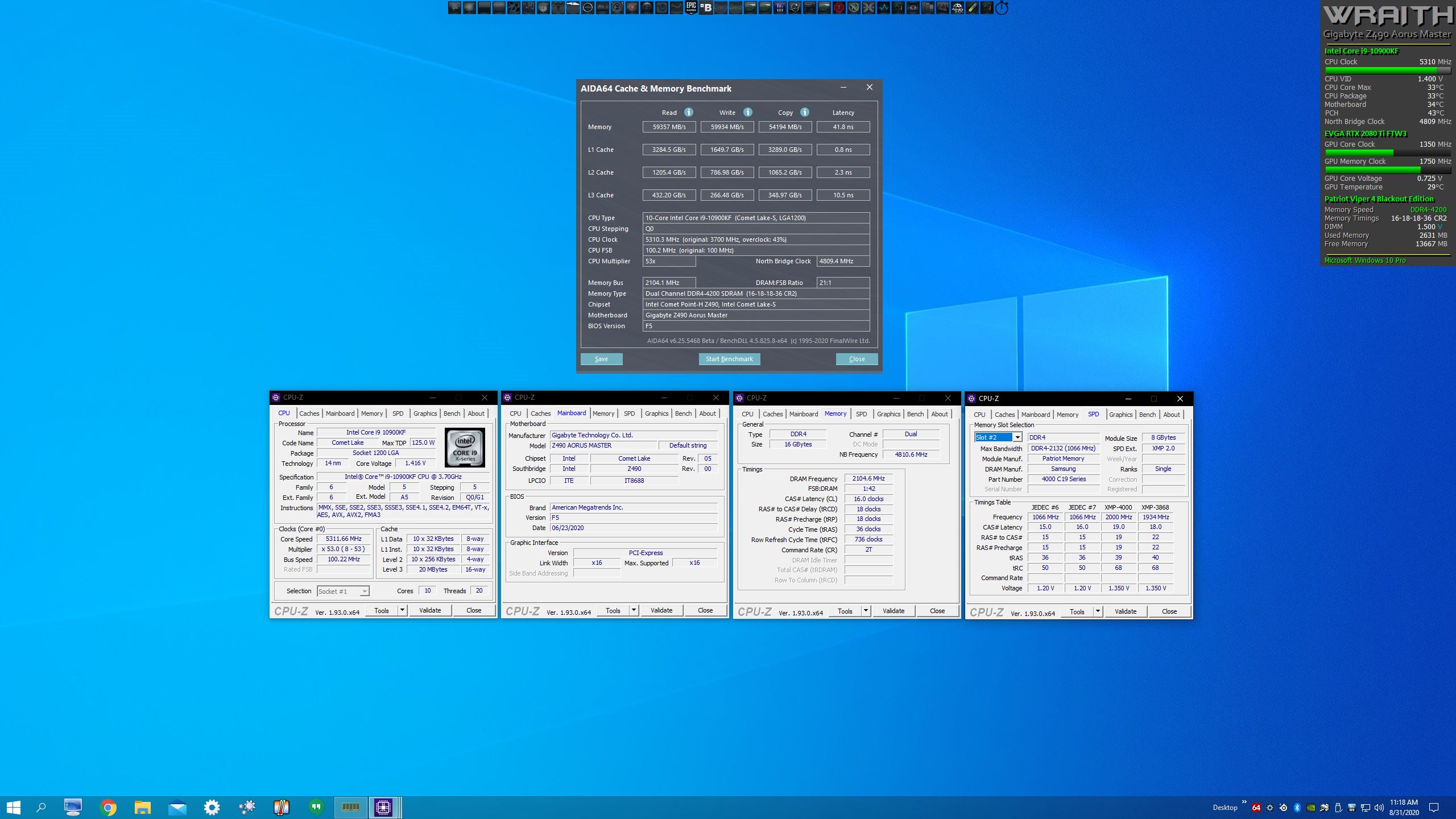Open Caches tab in Memory CPU-Z window
This screenshot has height=819, width=1456.
[772, 414]
